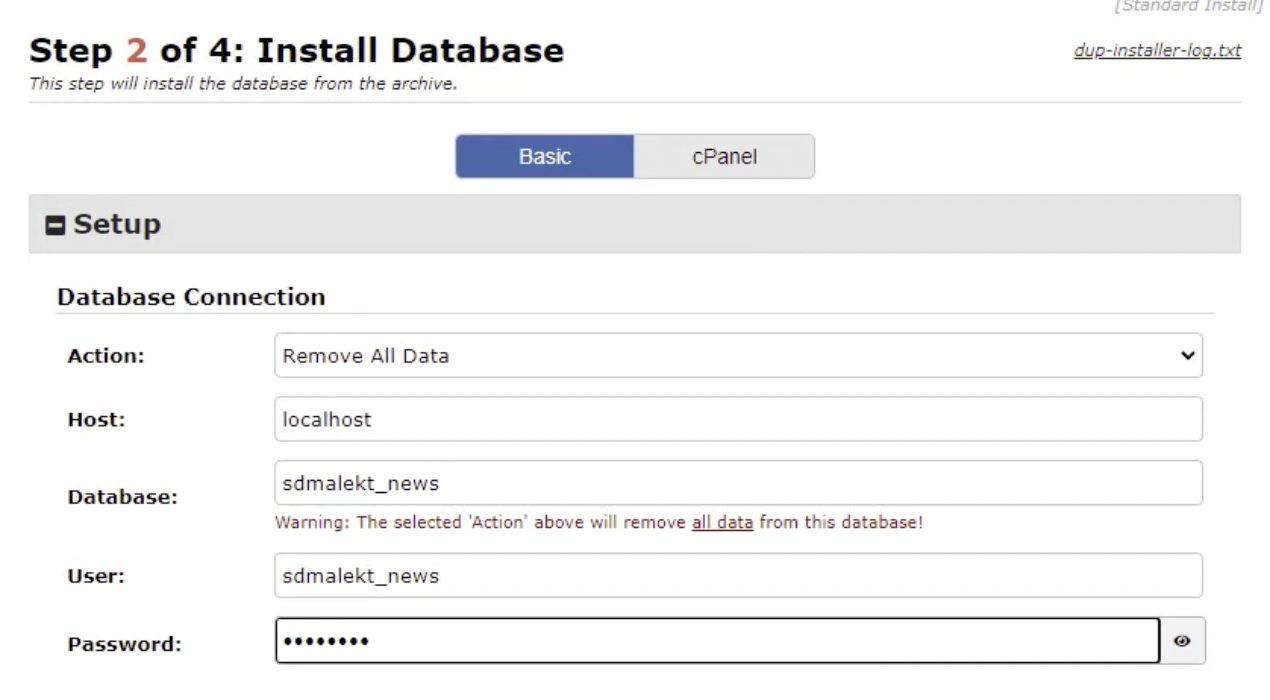Click the Setup section title text
The width and height of the screenshot is (1270, 700).
coord(117,225)
